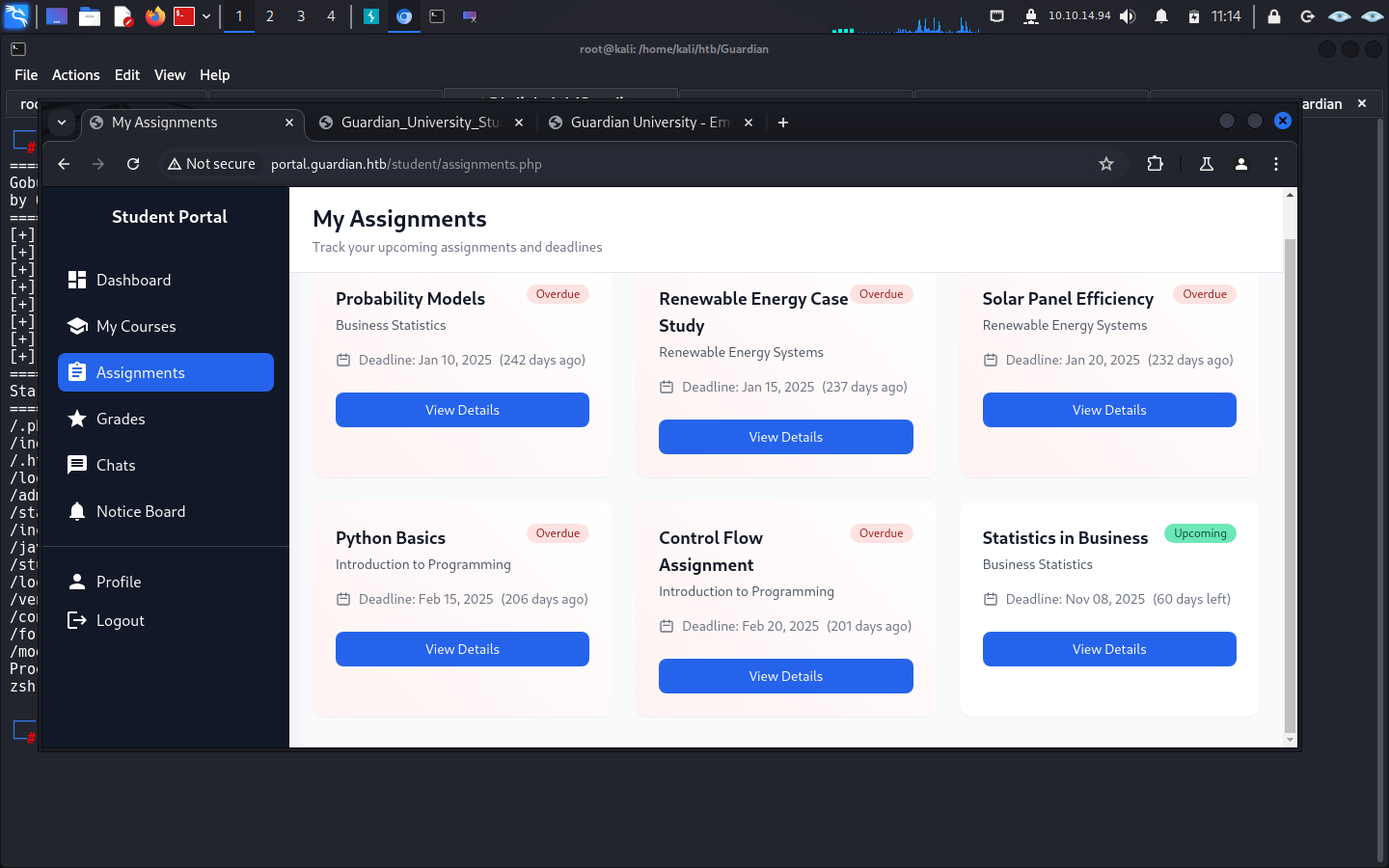Open a new browser tab
The width and height of the screenshot is (1389, 868).
tap(783, 122)
